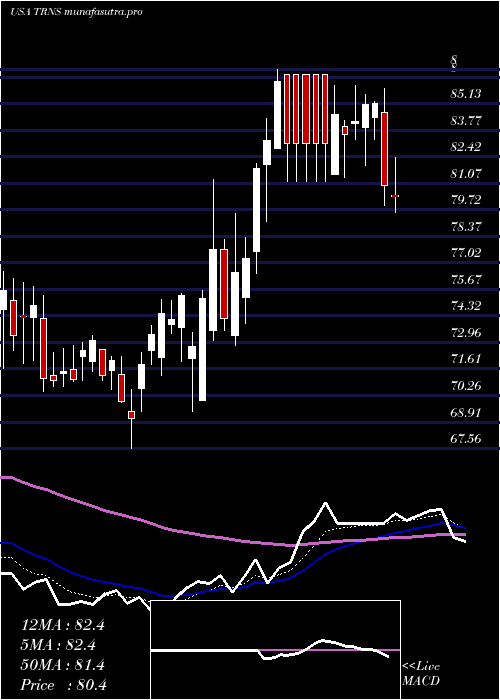
Task: Click inside the Live MACD inset chart
Action: [x=275, y=650]
